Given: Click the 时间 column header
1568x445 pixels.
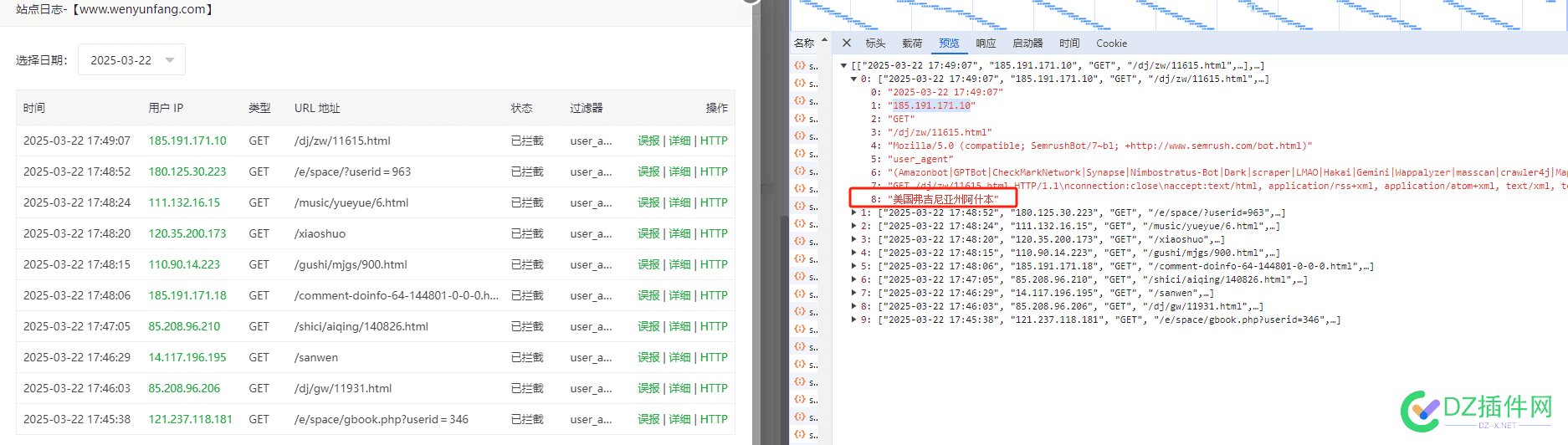Looking at the screenshot, I should point(34,108).
